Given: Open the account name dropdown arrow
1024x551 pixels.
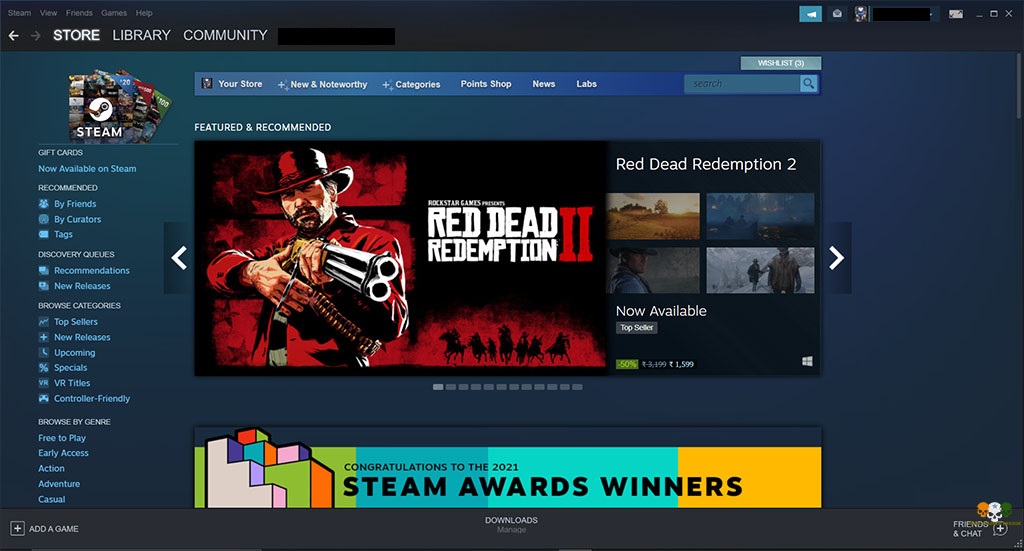Looking at the screenshot, I should pos(931,14).
